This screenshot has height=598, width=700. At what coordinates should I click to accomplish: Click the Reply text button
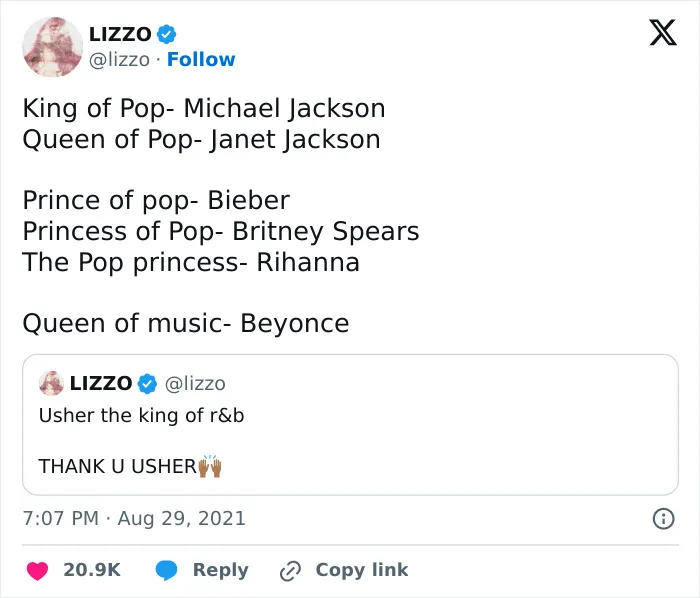(x=221, y=570)
